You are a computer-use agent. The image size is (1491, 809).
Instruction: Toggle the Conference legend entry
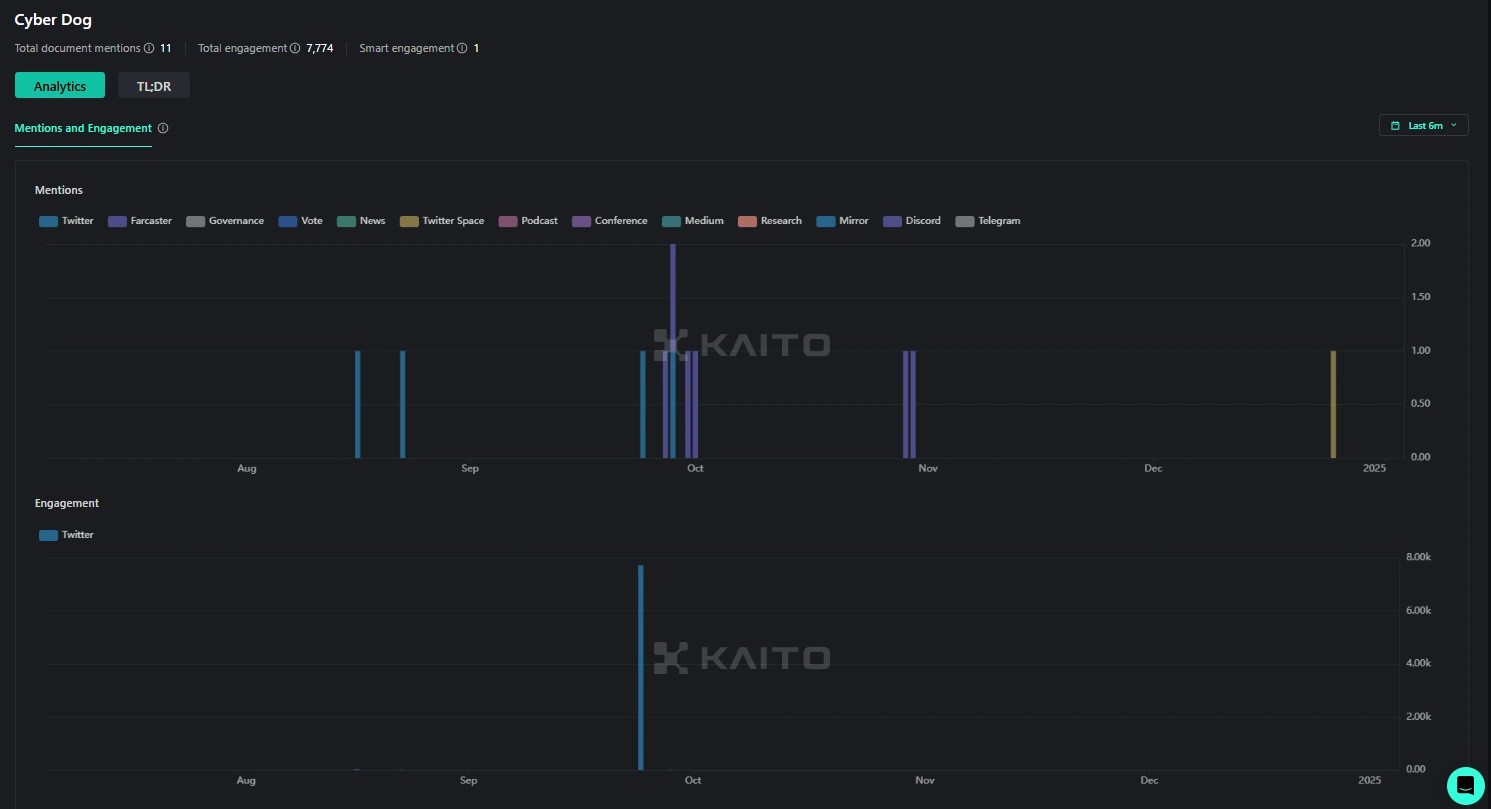[x=610, y=221]
